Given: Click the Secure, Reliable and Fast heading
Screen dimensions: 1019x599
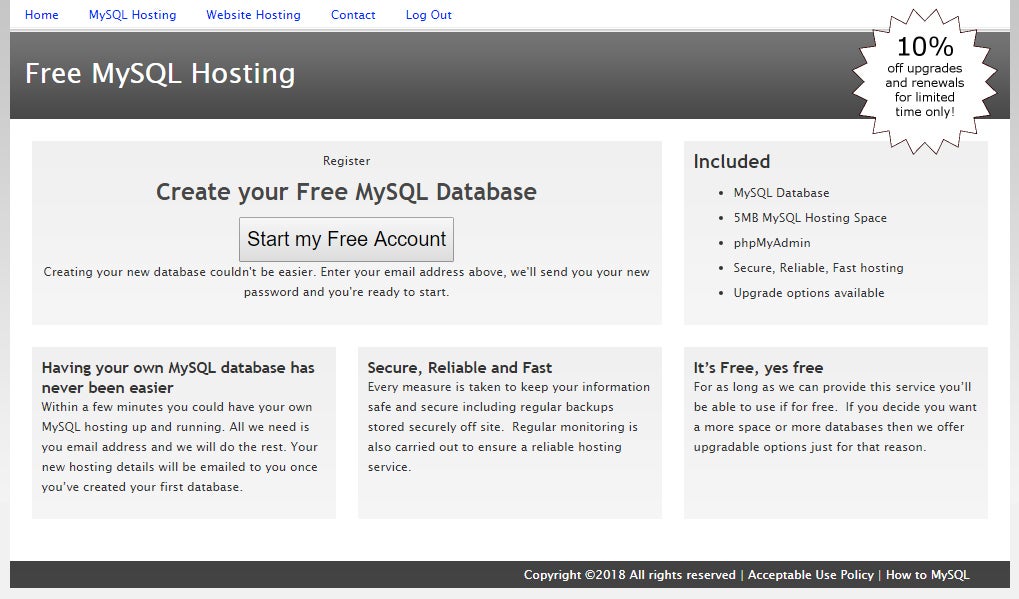Looking at the screenshot, I should tap(459, 368).
